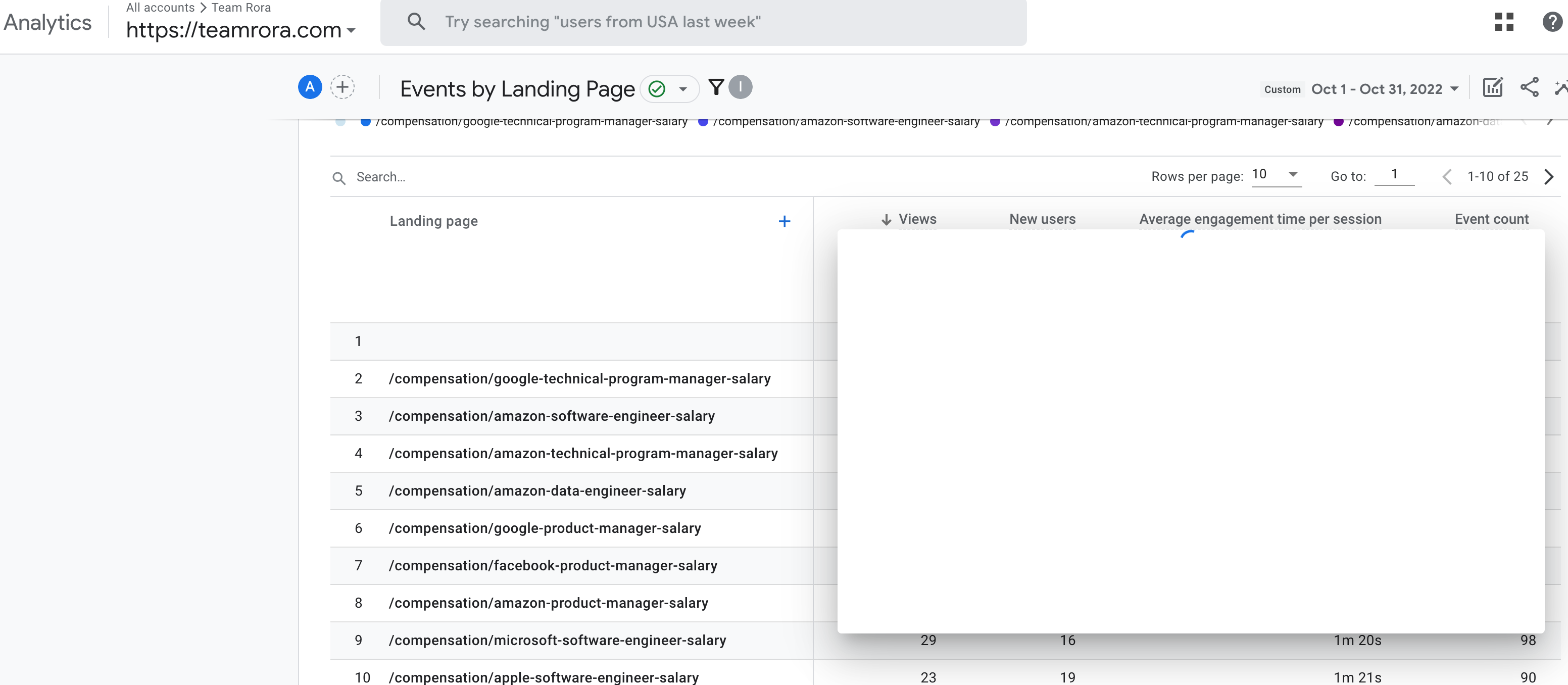This screenshot has height=685, width=1568.
Task: Click engagement time 1m 20s in row 9
Action: (x=1357, y=641)
